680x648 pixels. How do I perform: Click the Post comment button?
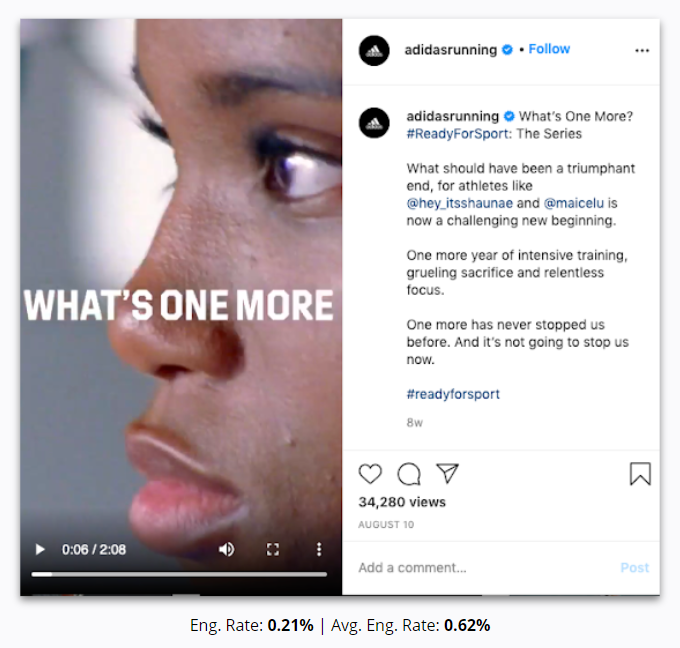tap(634, 567)
